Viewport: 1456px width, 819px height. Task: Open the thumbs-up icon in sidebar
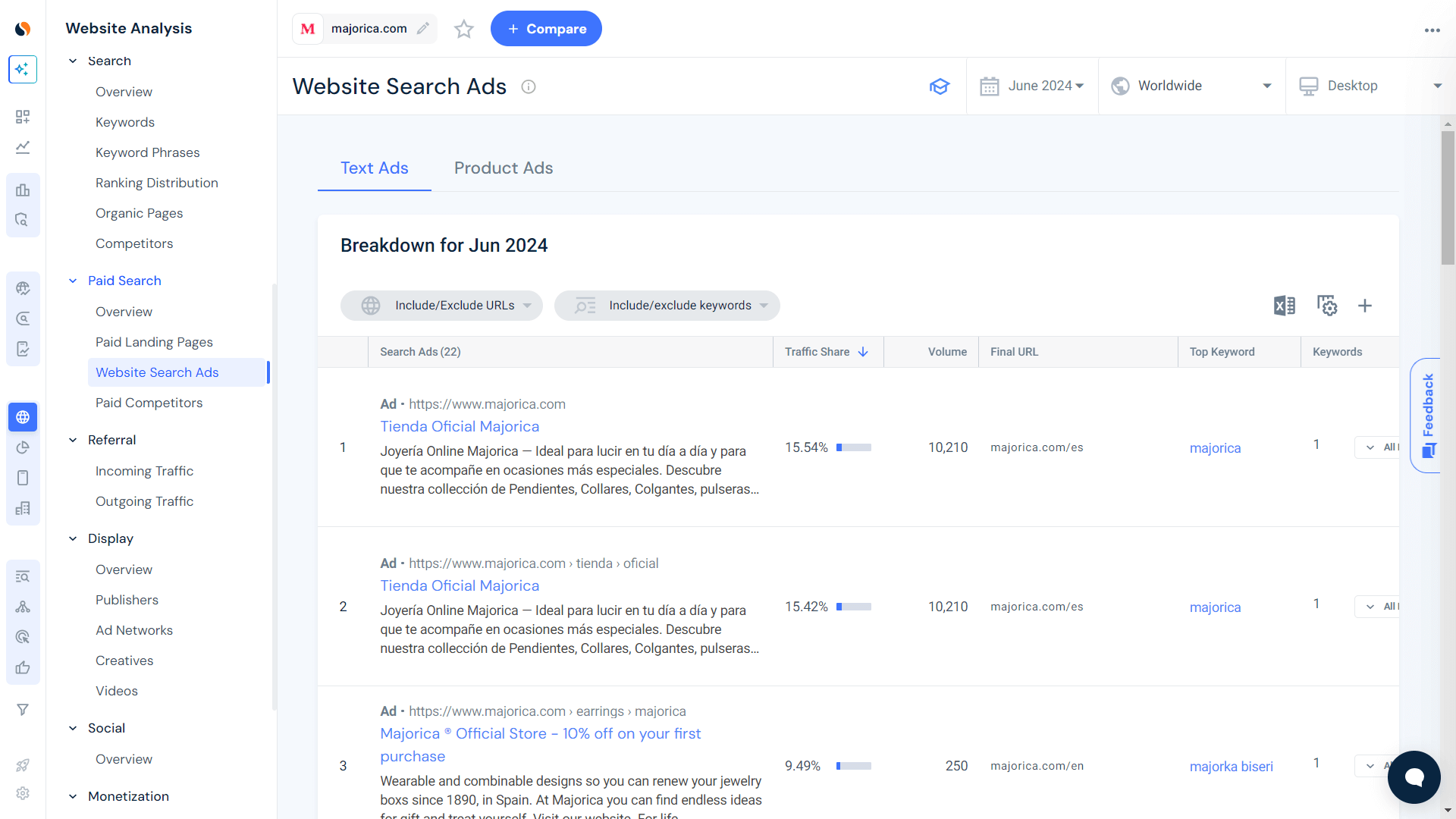(23, 667)
